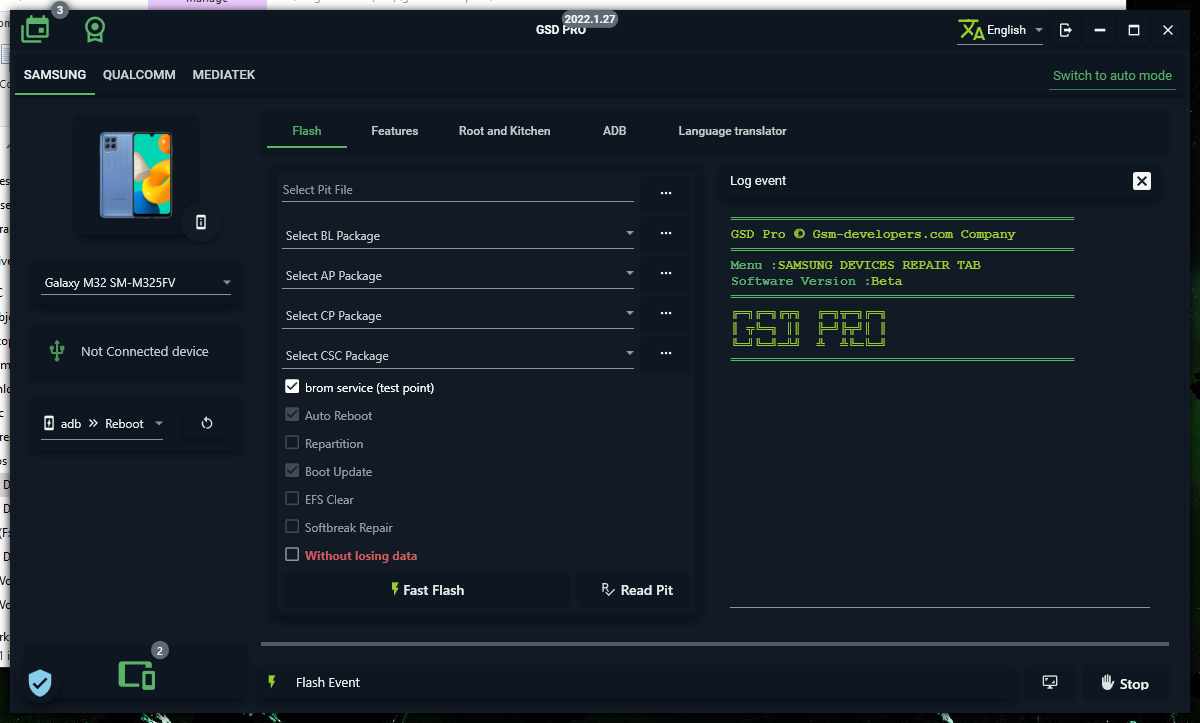This screenshot has height=723, width=1200.
Task: Click the flash progress bar
Action: pyautogui.click(x=714, y=644)
